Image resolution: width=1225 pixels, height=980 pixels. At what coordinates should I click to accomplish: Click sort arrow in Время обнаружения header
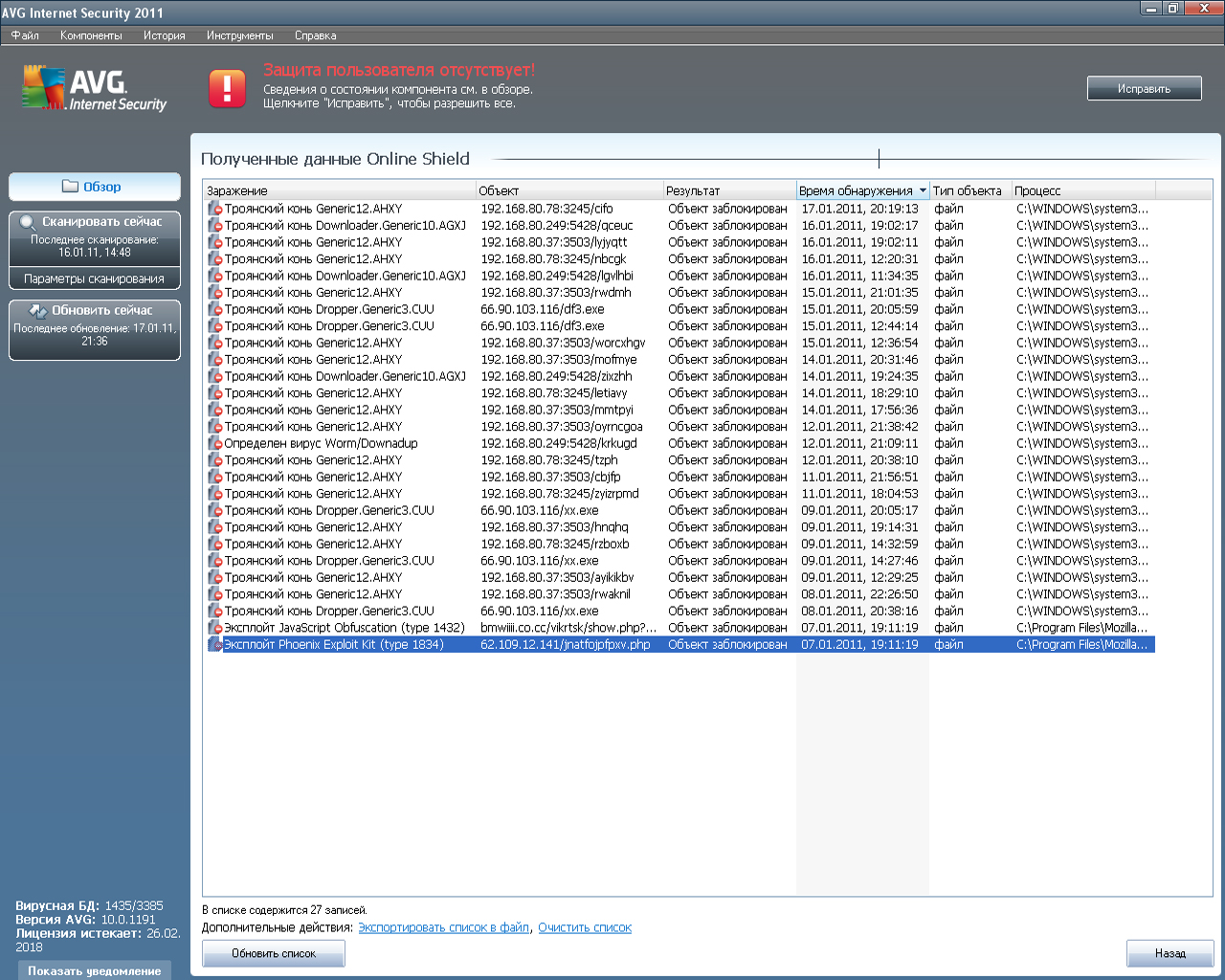coord(923,190)
